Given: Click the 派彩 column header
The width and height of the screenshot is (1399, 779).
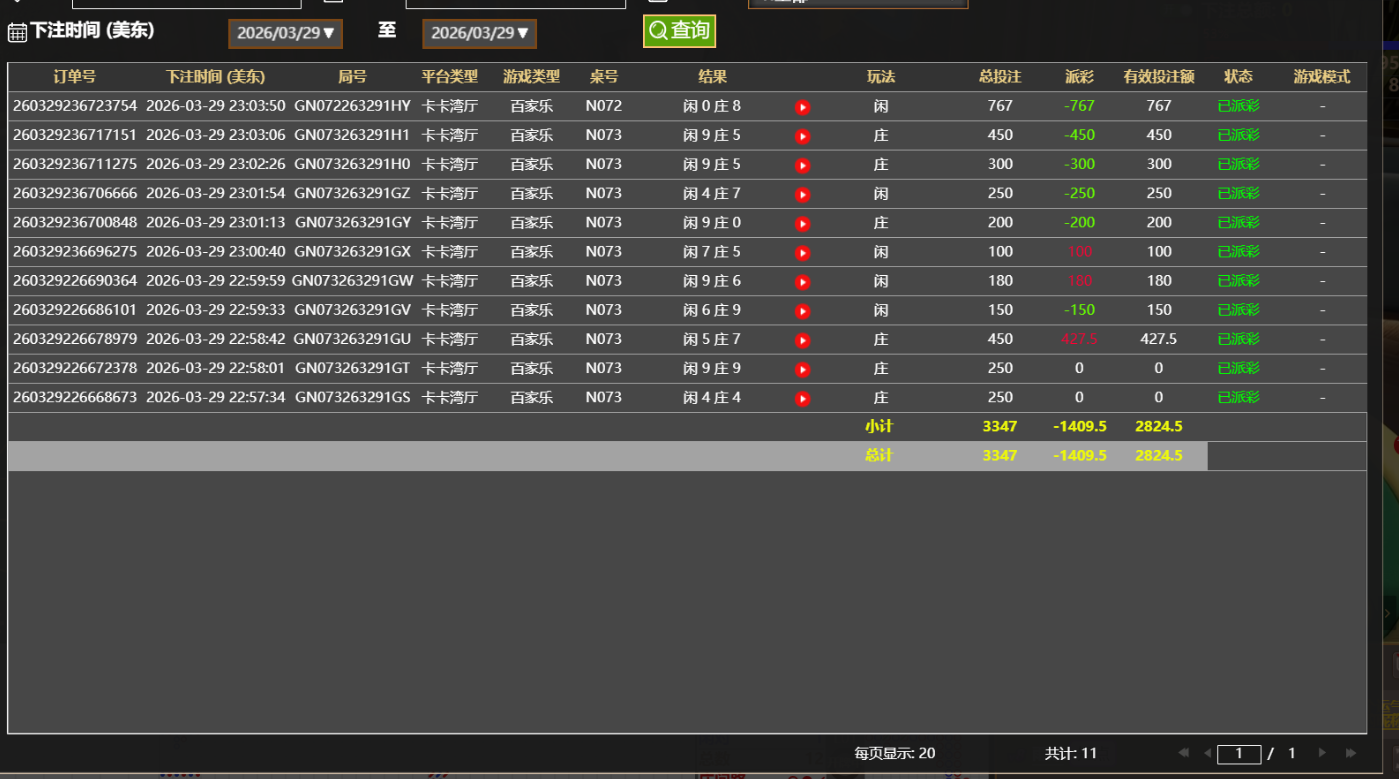Looking at the screenshot, I should click(x=1079, y=77).
